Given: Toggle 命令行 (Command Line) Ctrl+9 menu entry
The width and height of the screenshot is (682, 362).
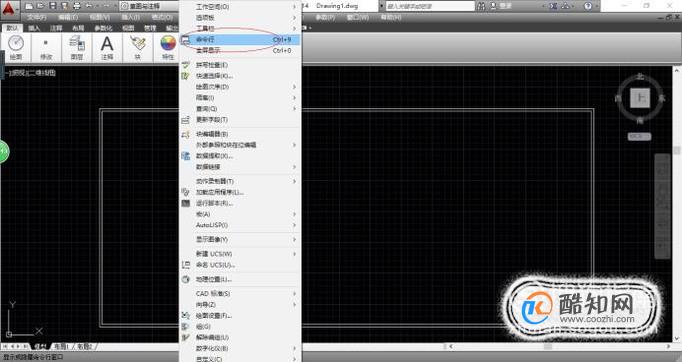Looking at the screenshot, I should pos(240,40).
